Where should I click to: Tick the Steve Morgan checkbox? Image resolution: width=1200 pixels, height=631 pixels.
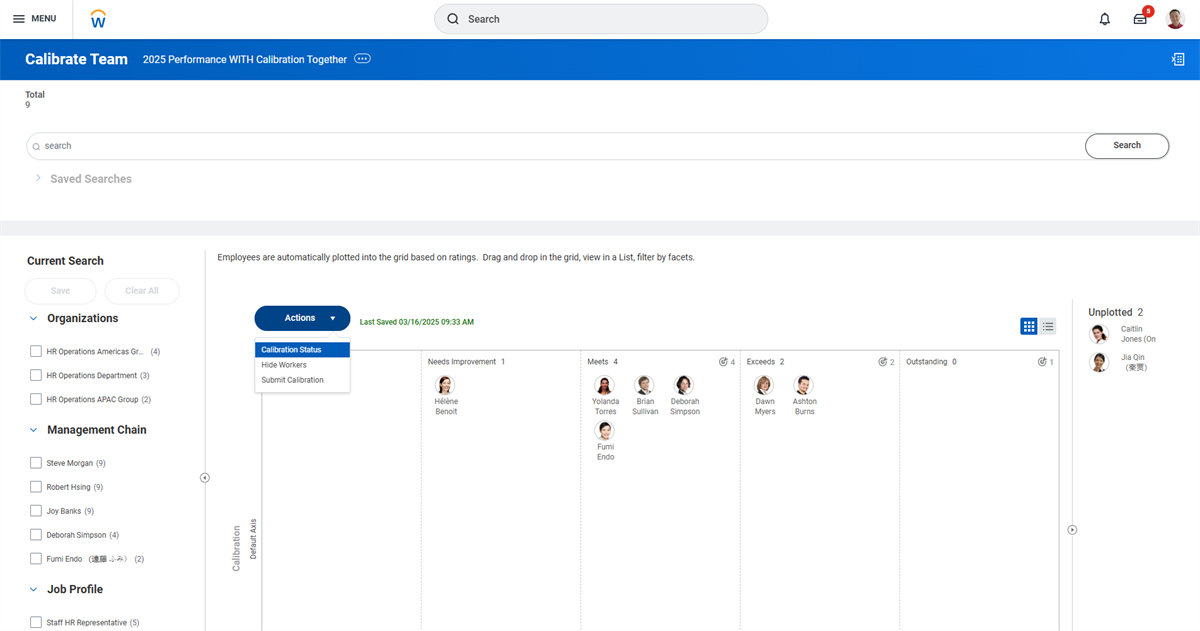(x=36, y=463)
